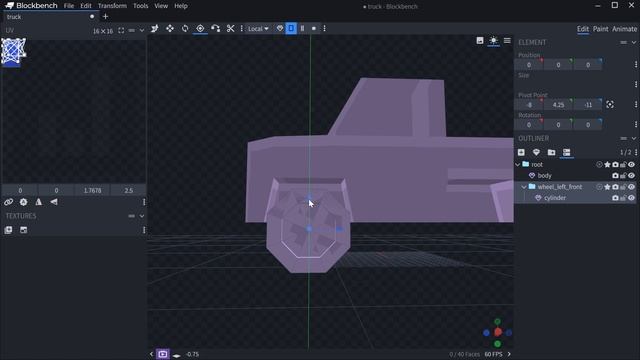Switch to vertex selection mode
The height and width of the screenshot is (360, 640).
coord(314,29)
